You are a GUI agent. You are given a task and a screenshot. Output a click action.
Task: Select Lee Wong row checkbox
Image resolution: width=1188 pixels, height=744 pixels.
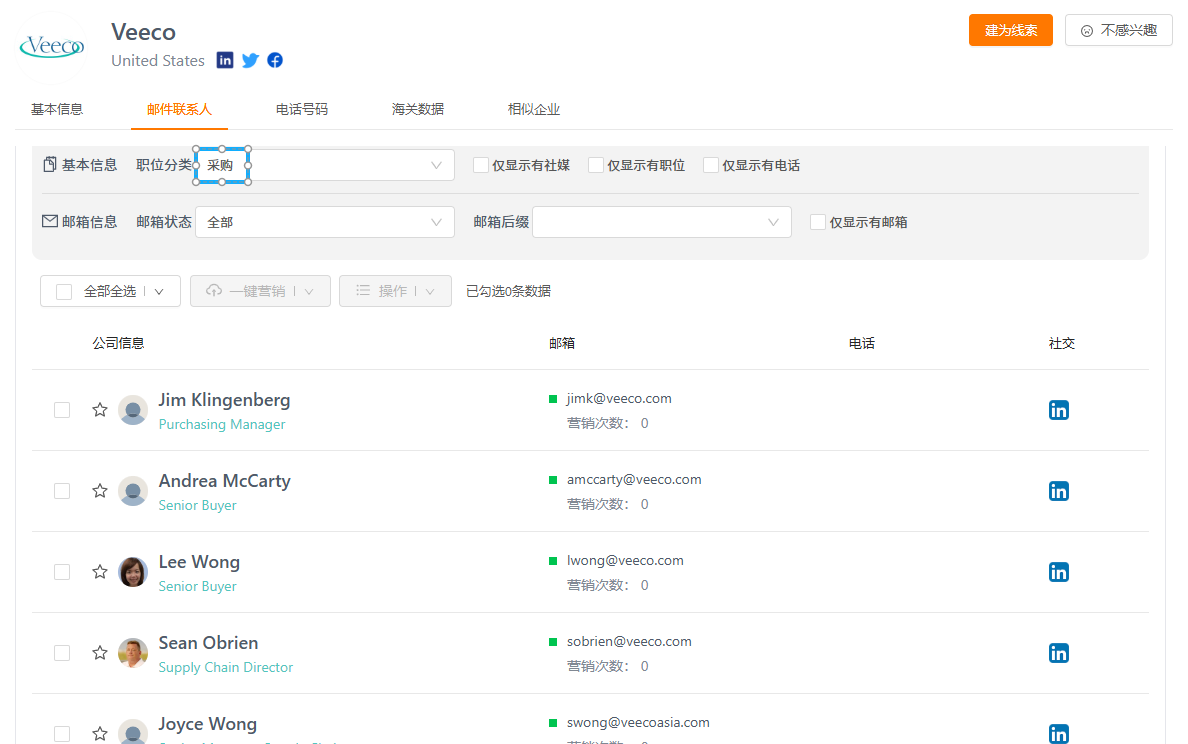(x=62, y=572)
